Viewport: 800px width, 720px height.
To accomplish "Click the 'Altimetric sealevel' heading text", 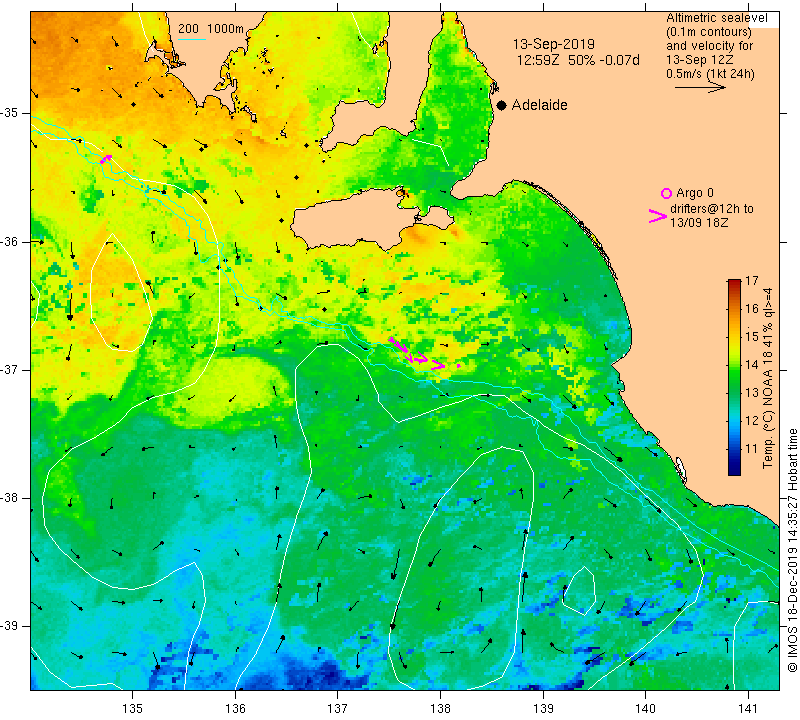I will click(716, 18).
